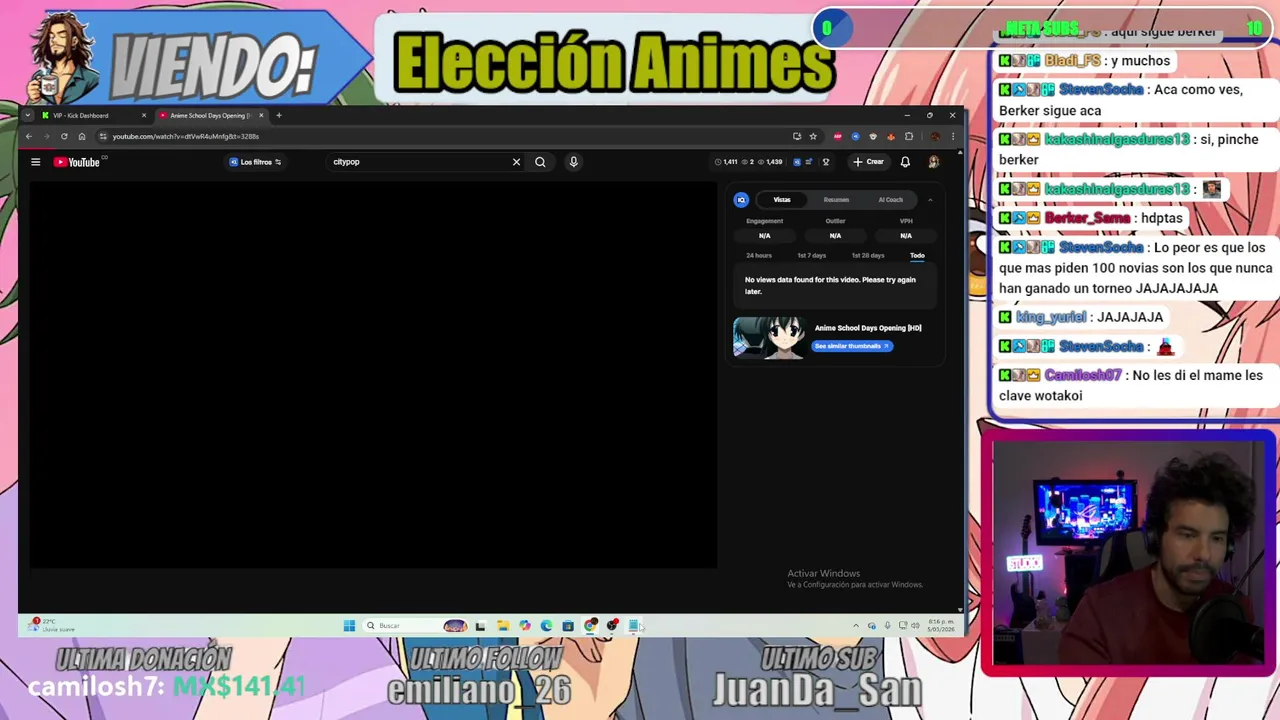The width and height of the screenshot is (1280, 720).
Task: Open Chrome from the taskbar
Action: click(590, 626)
